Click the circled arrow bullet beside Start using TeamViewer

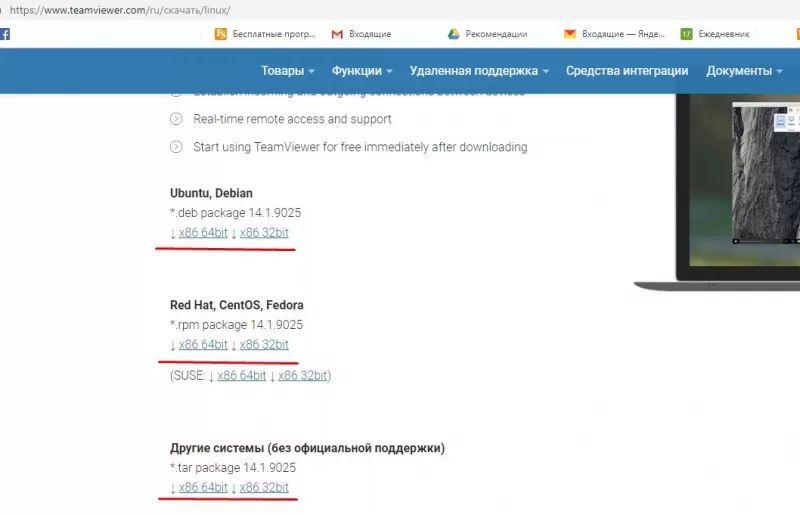pyautogui.click(x=176, y=147)
